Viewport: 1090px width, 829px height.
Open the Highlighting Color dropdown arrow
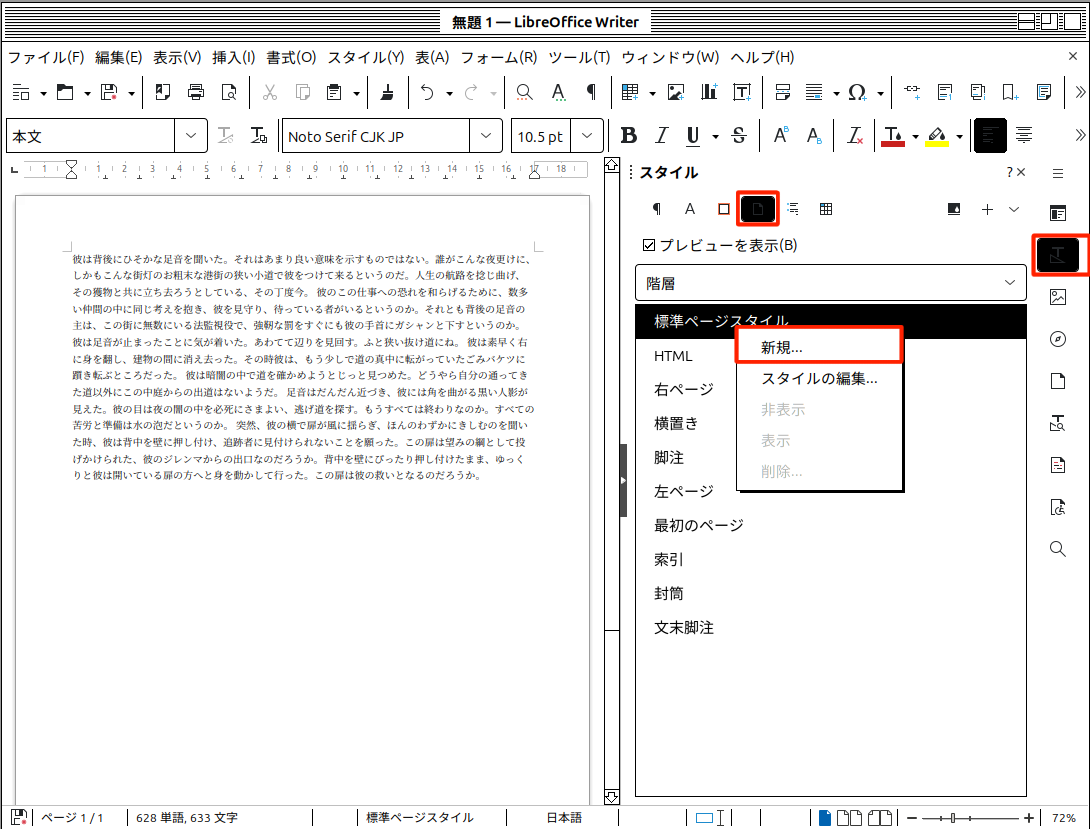[x=959, y=136]
